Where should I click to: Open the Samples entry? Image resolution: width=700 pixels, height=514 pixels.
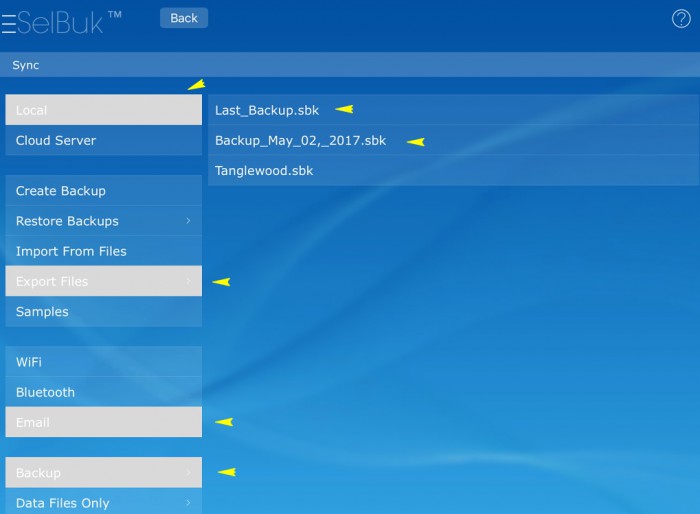[x=103, y=312]
